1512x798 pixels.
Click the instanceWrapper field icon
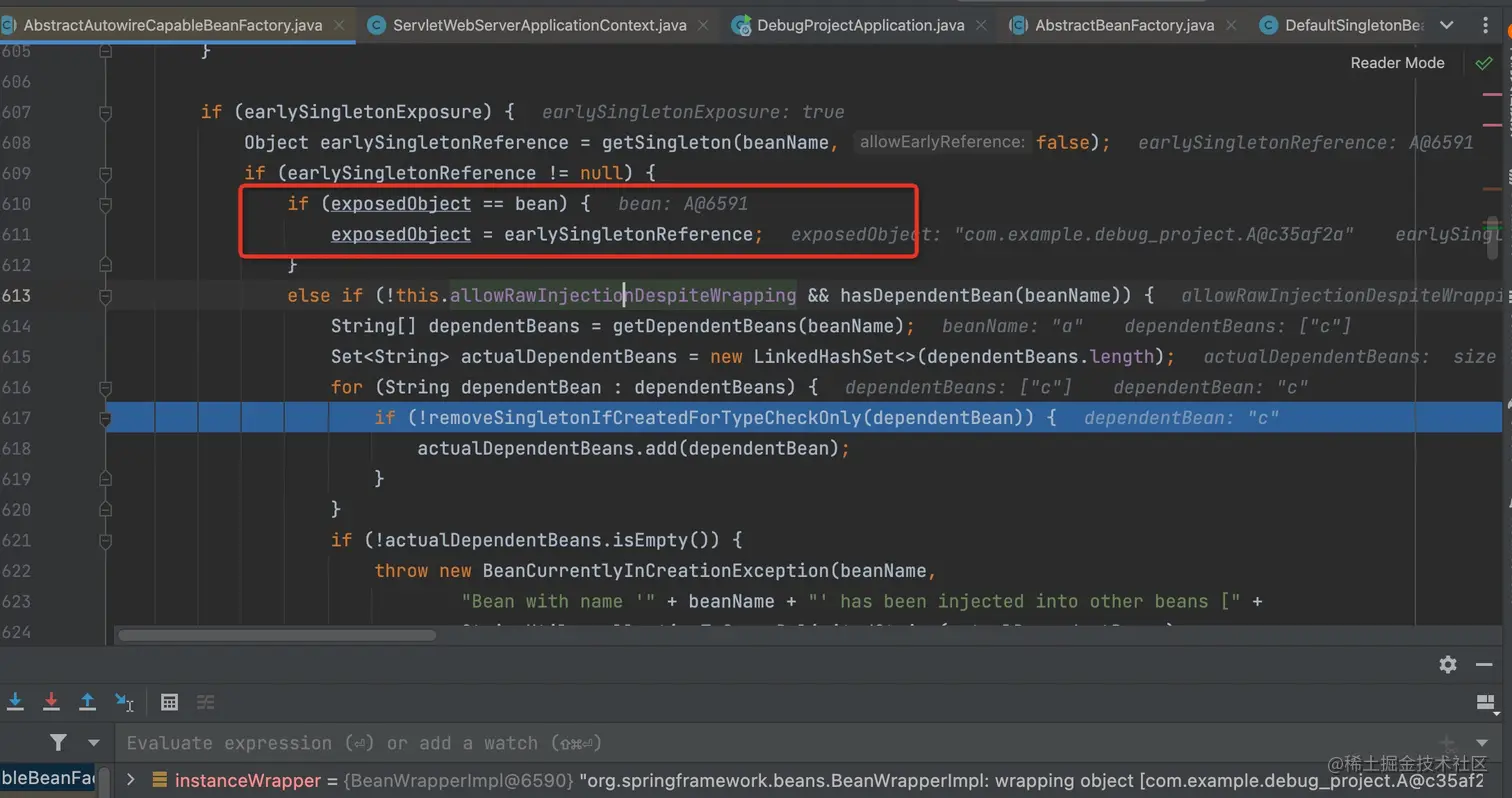(x=159, y=780)
